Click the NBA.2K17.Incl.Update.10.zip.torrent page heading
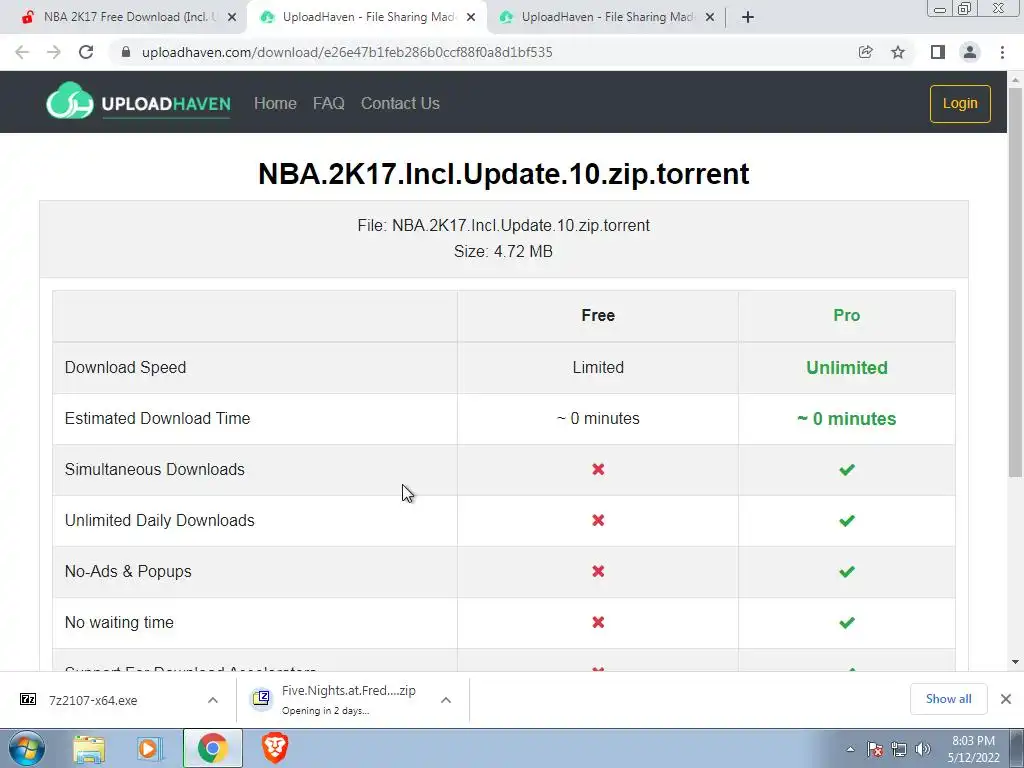The image size is (1024, 768). point(504,174)
